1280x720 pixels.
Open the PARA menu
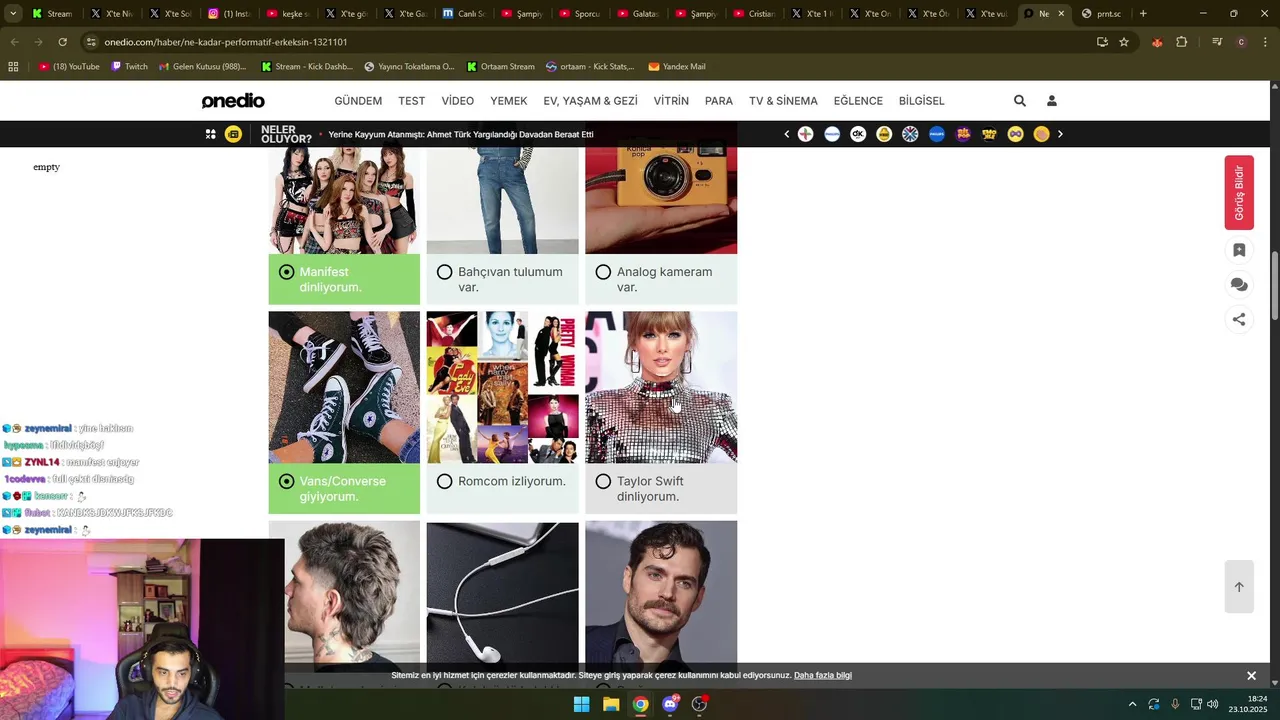pyautogui.click(x=719, y=101)
